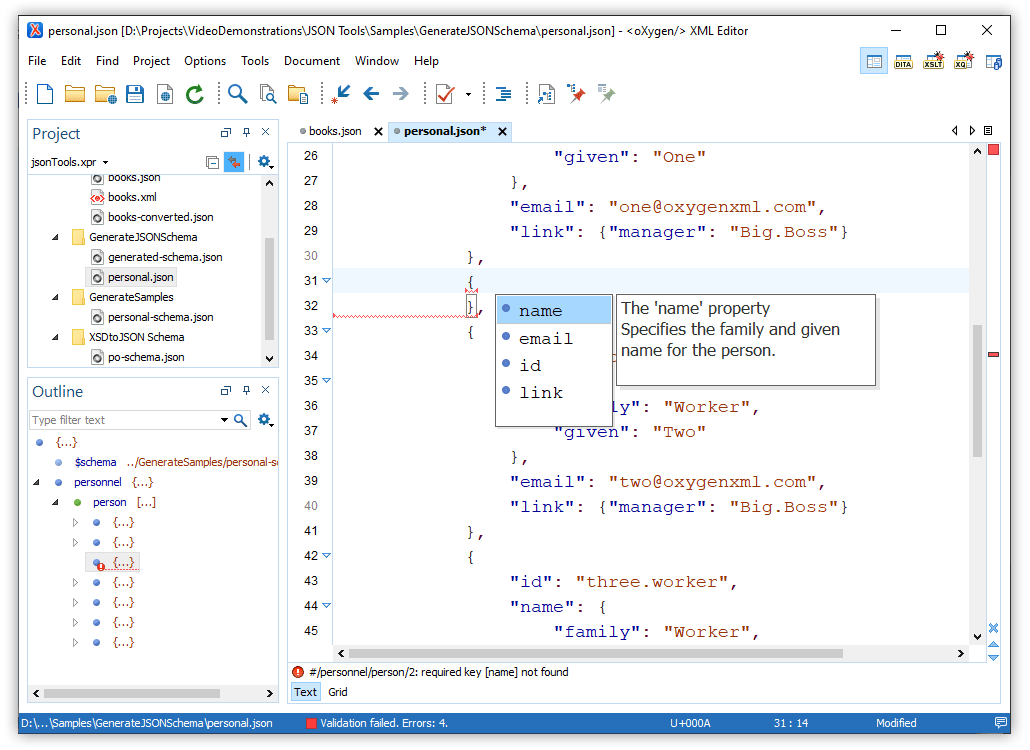Click the New document icon
The width and height of the screenshot is (1030, 750).
click(45, 94)
